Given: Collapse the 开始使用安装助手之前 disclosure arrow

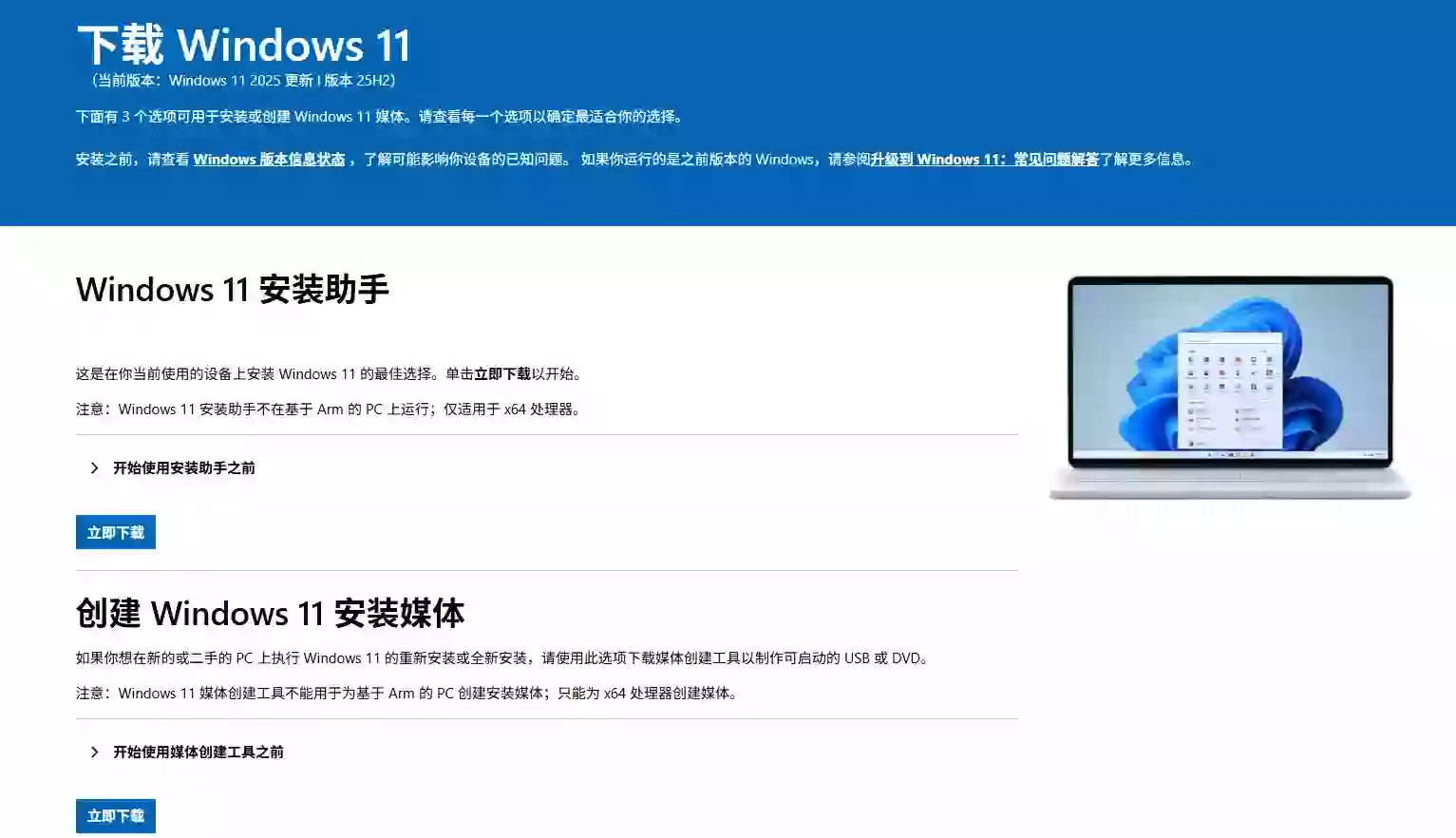Looking at the screenshot, I should pos(94,467).
